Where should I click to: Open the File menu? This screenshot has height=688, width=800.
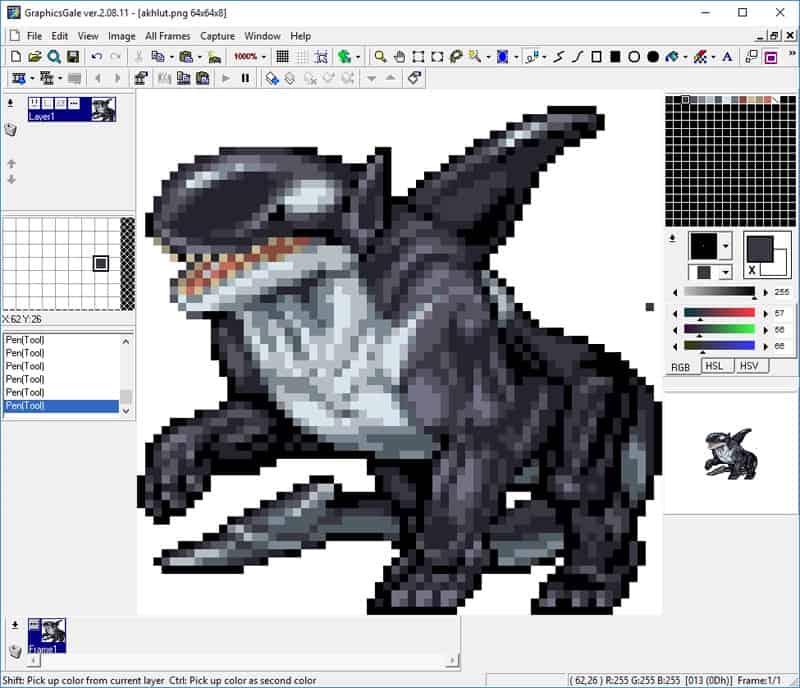point(34,36)
